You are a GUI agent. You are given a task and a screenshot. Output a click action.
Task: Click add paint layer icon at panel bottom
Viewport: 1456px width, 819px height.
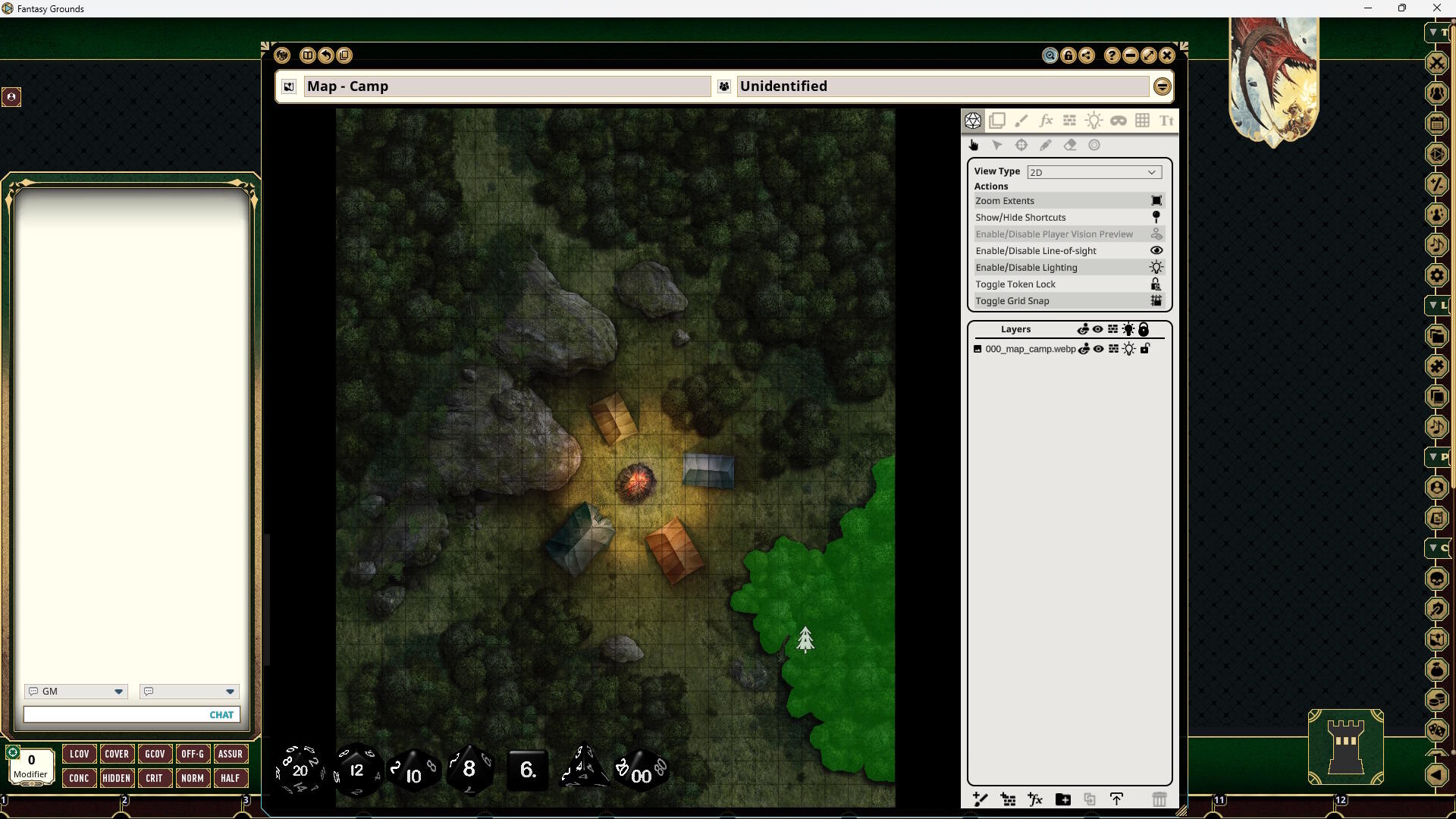click(x=981, y=799)
